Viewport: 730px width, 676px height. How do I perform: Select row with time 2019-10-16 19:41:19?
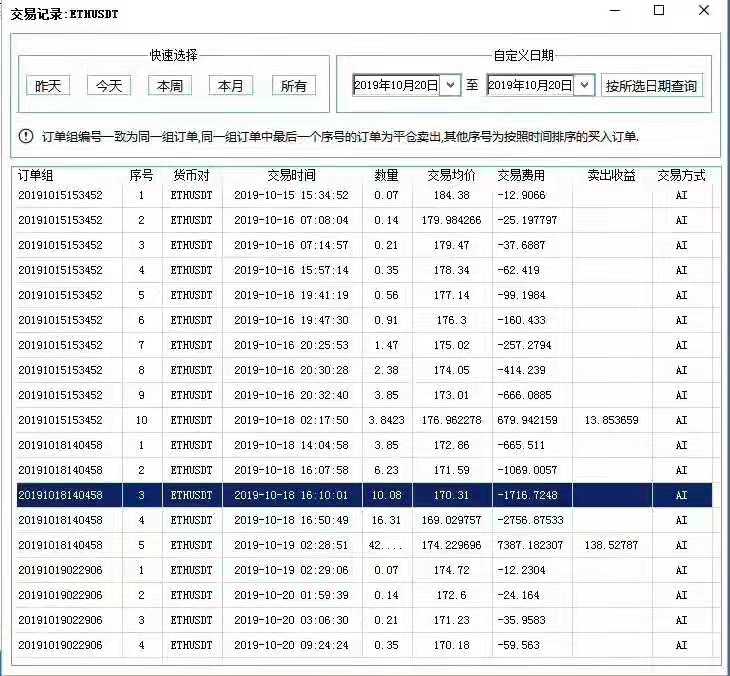click(364, 295)
